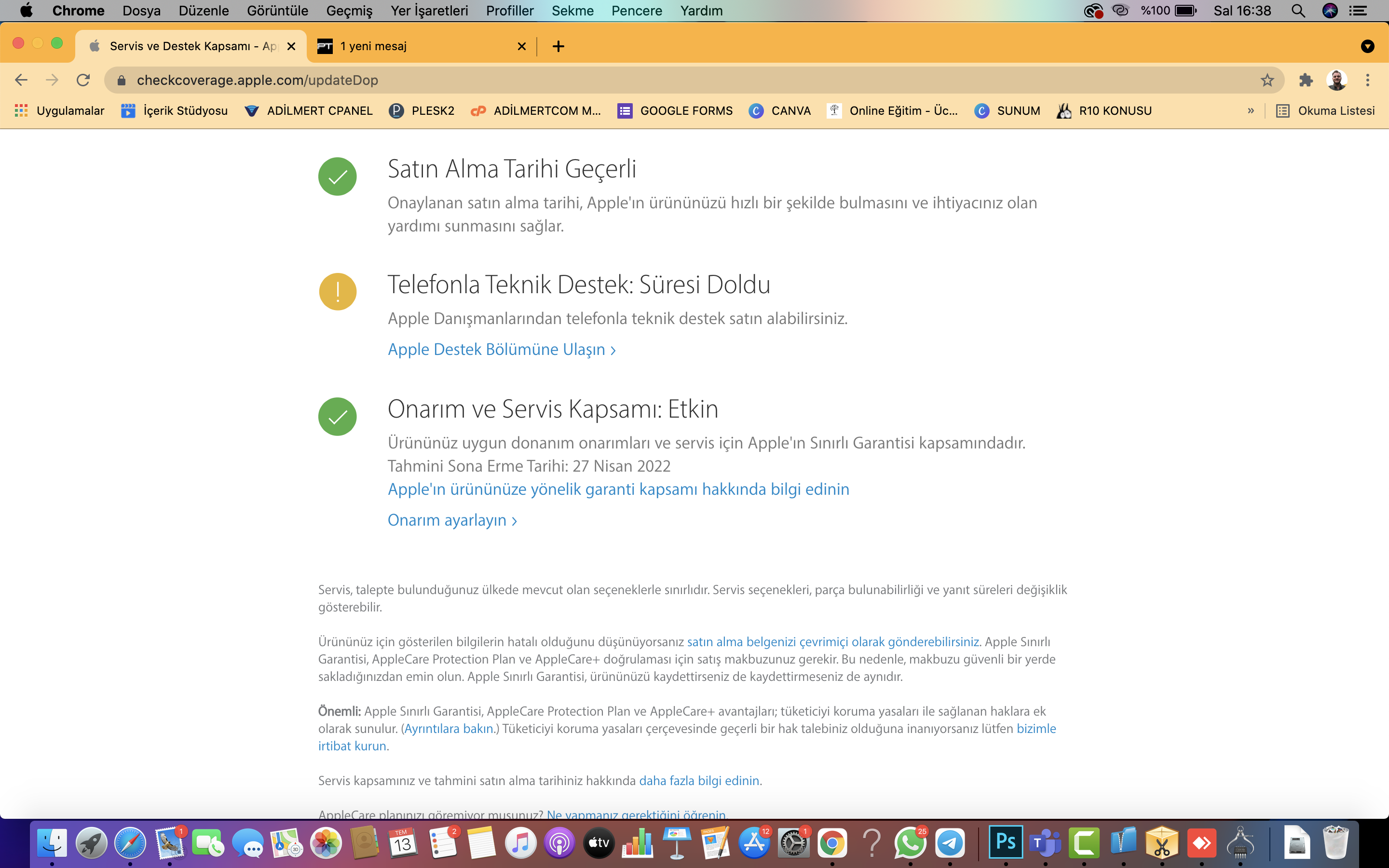Open the Düzenle menu
This screenshot has width=1389, height=868.
pyautogui.click(x=204, y=11)
